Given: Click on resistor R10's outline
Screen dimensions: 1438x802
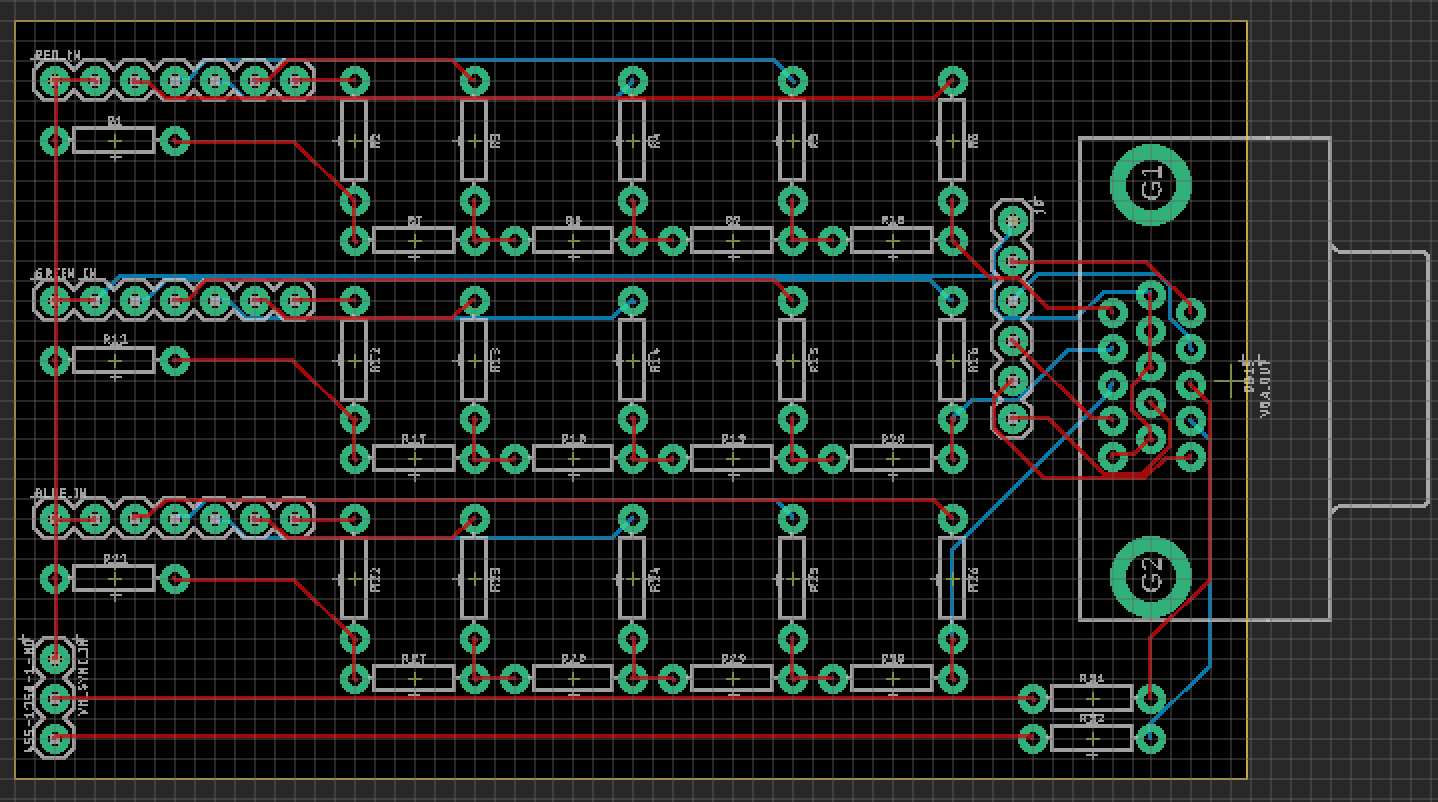Looking at the screenshot, I should pos(892,240).
